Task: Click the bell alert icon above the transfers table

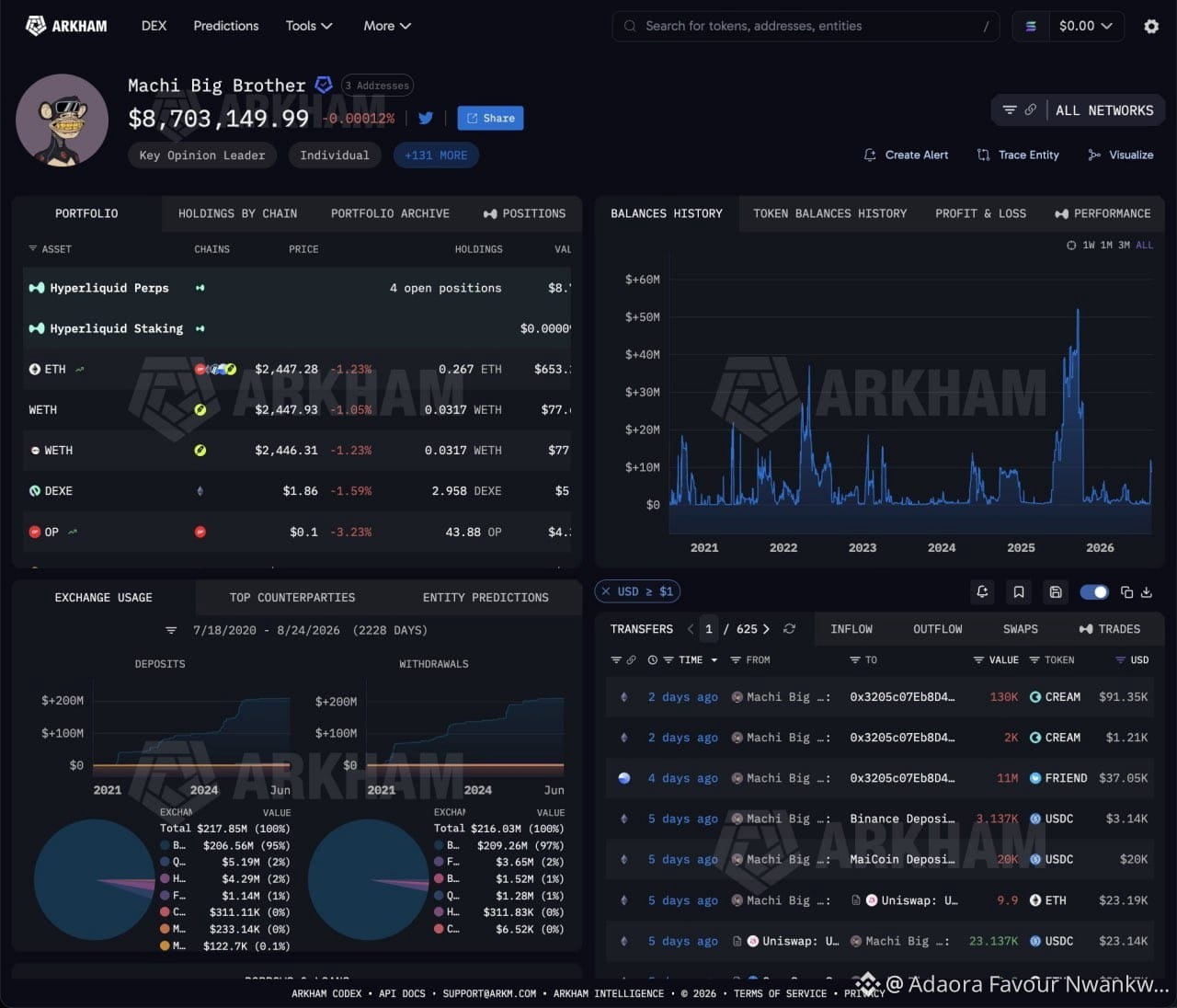Action: click(983, 592)
